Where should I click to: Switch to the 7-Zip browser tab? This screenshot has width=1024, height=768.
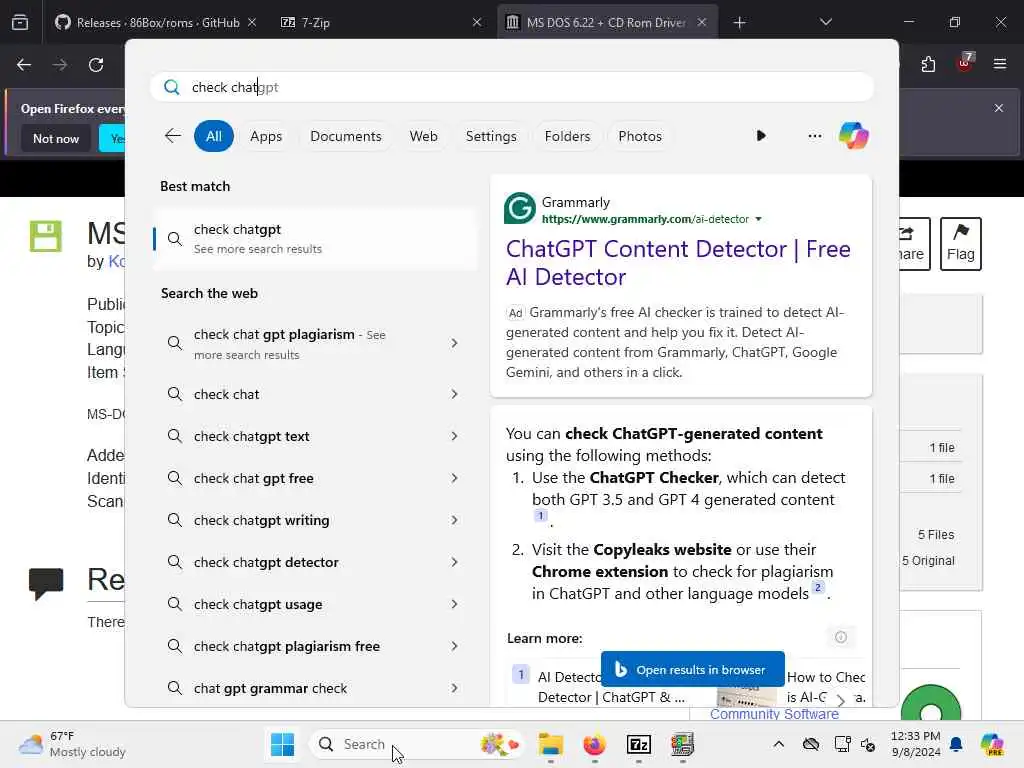pos(381,23)
